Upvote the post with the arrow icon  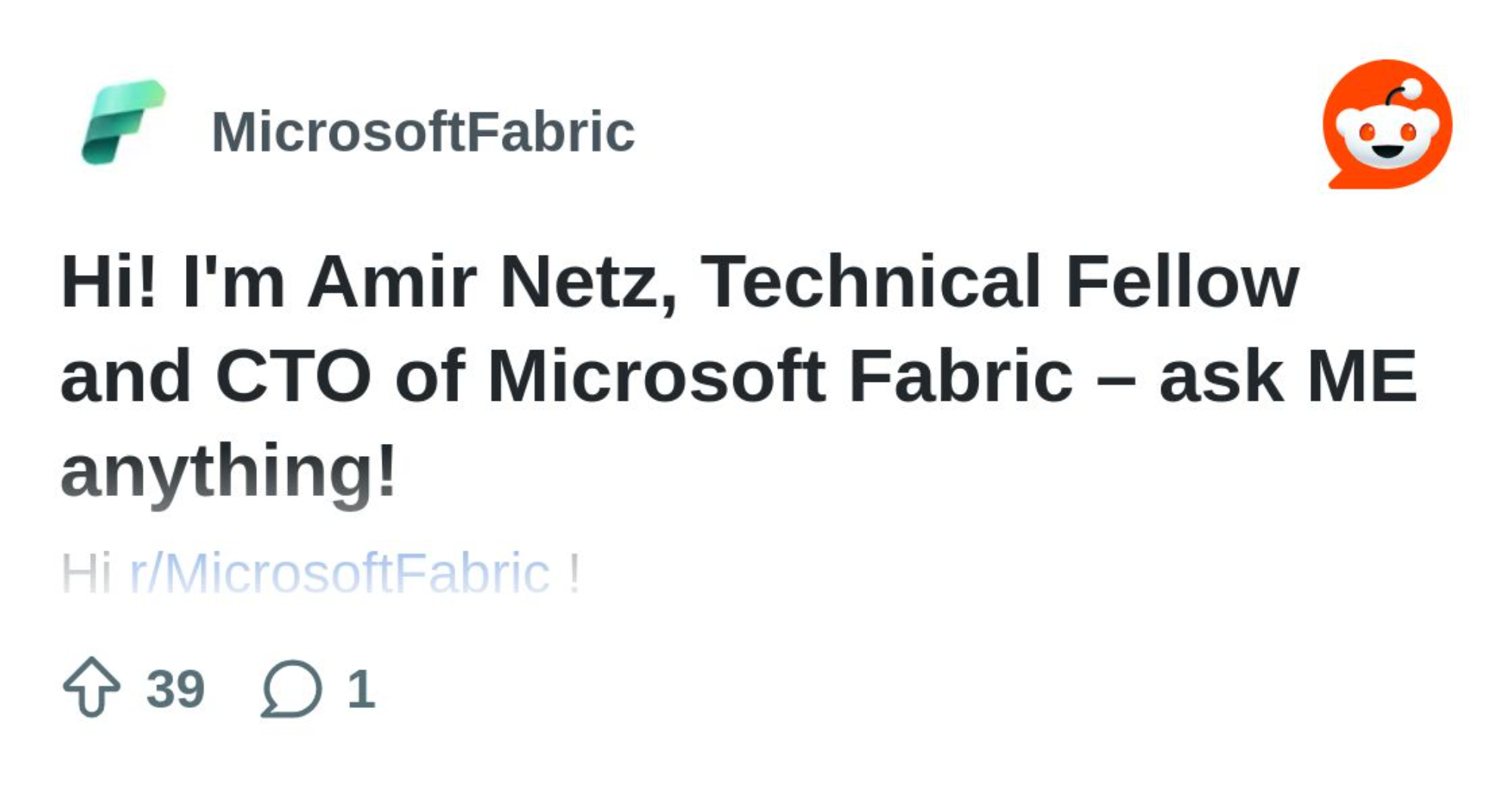(91, 687)
